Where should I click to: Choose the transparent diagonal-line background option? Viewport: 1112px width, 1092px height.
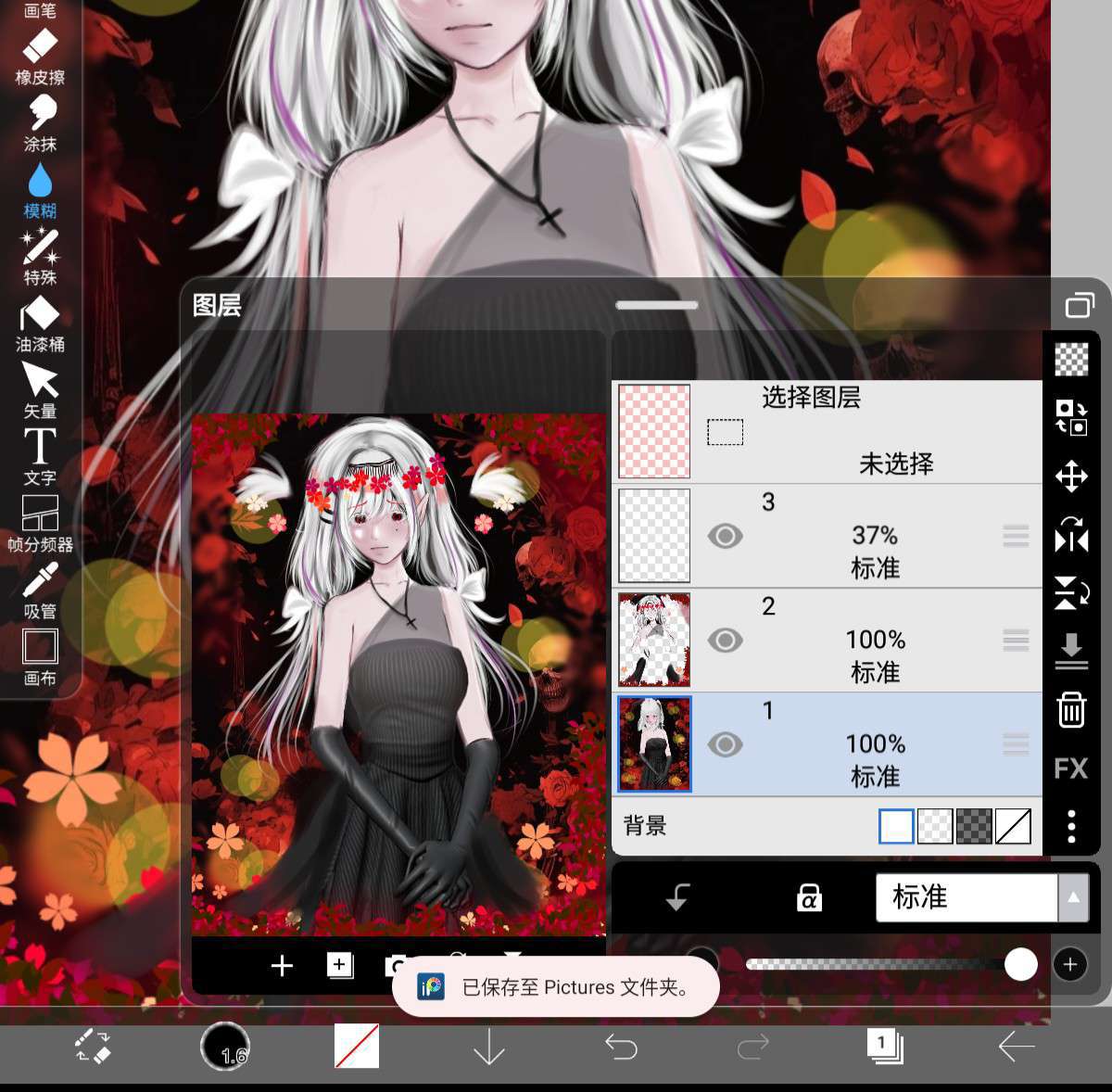click(1013, 826)
